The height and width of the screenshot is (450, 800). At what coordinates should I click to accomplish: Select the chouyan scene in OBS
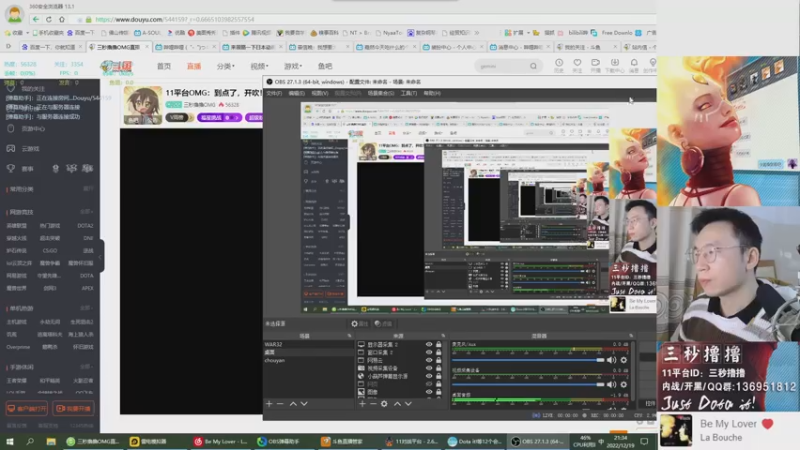[308, 360]
